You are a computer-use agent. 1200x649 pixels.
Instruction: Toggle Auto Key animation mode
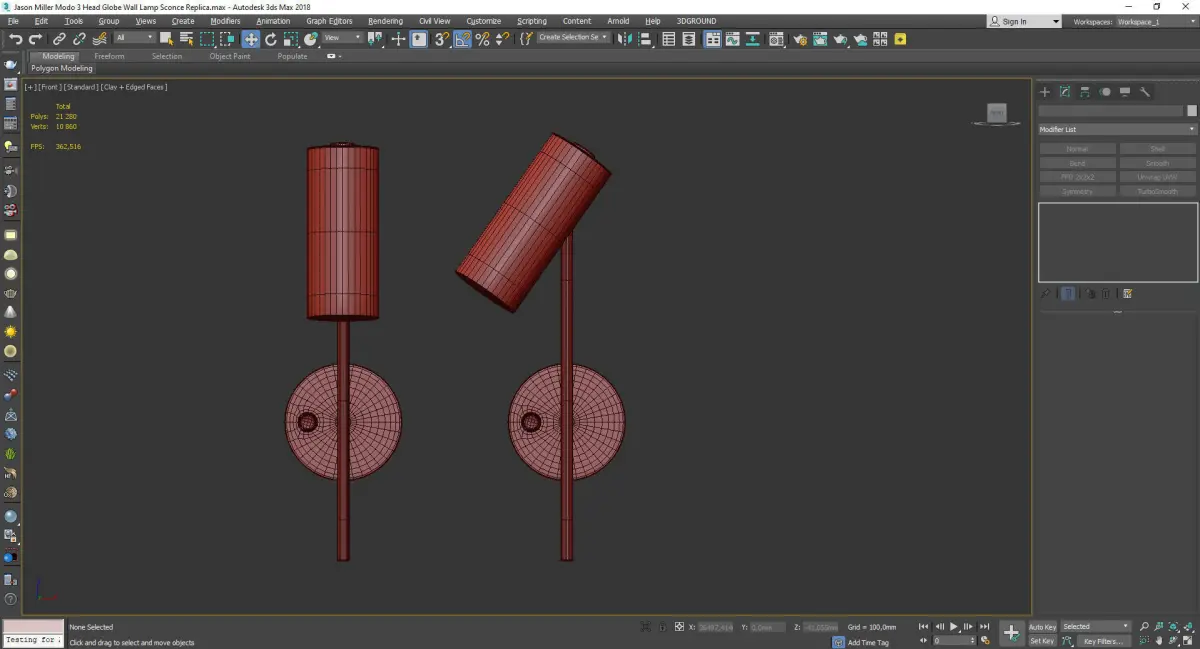(x=1042, y=626)
